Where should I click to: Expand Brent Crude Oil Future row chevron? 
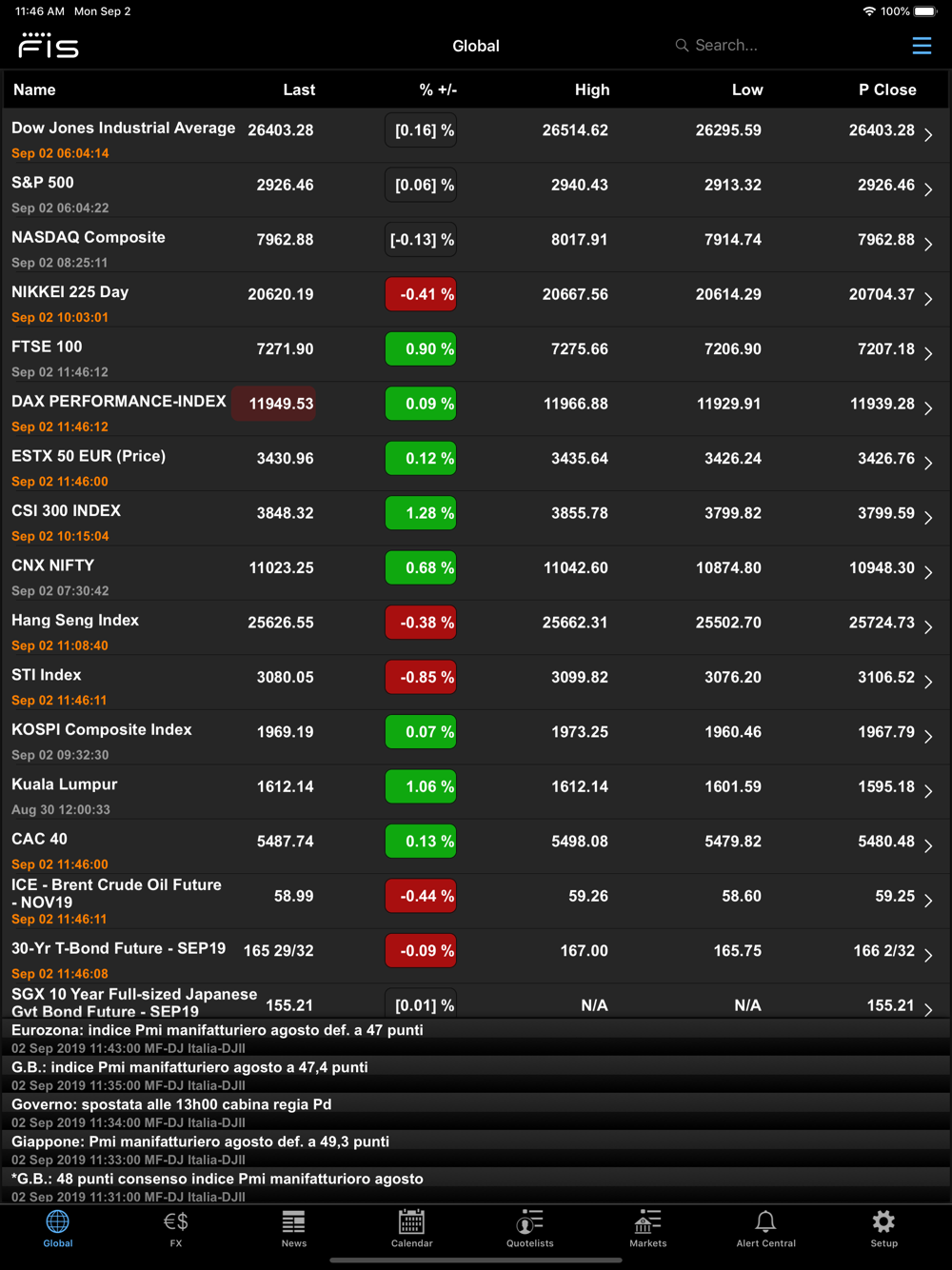[928, 901]
